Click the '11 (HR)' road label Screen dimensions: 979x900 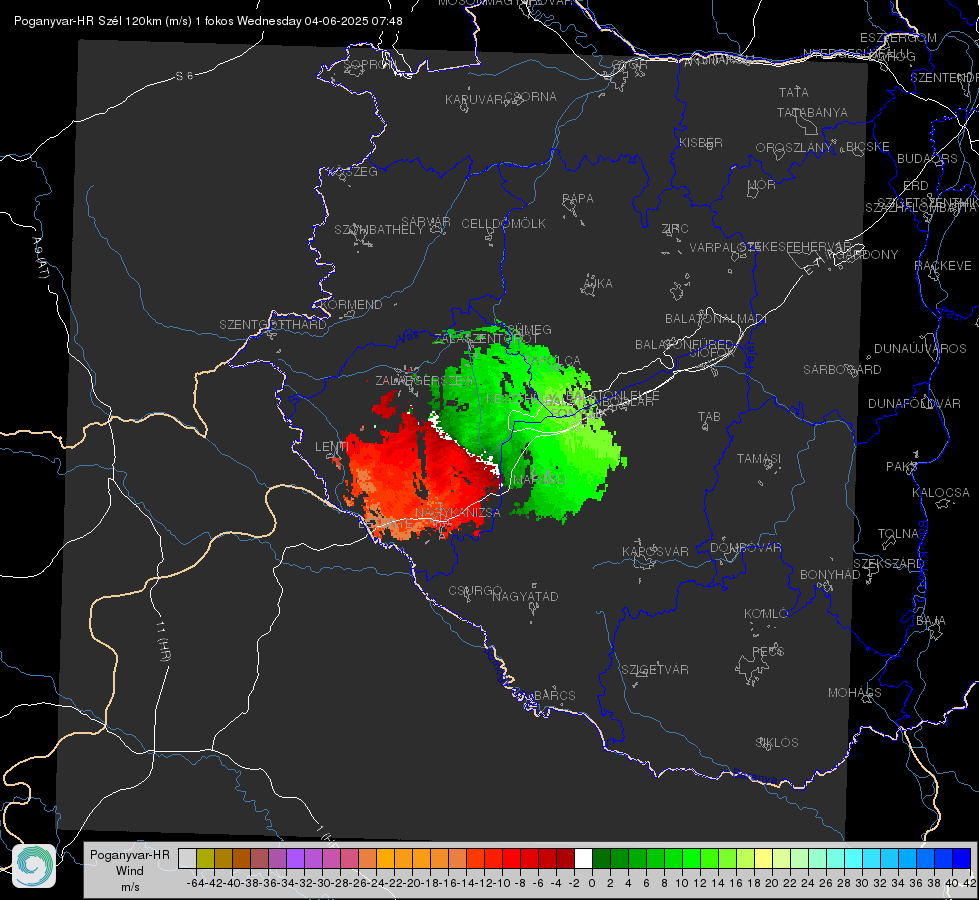click(163, 641)
